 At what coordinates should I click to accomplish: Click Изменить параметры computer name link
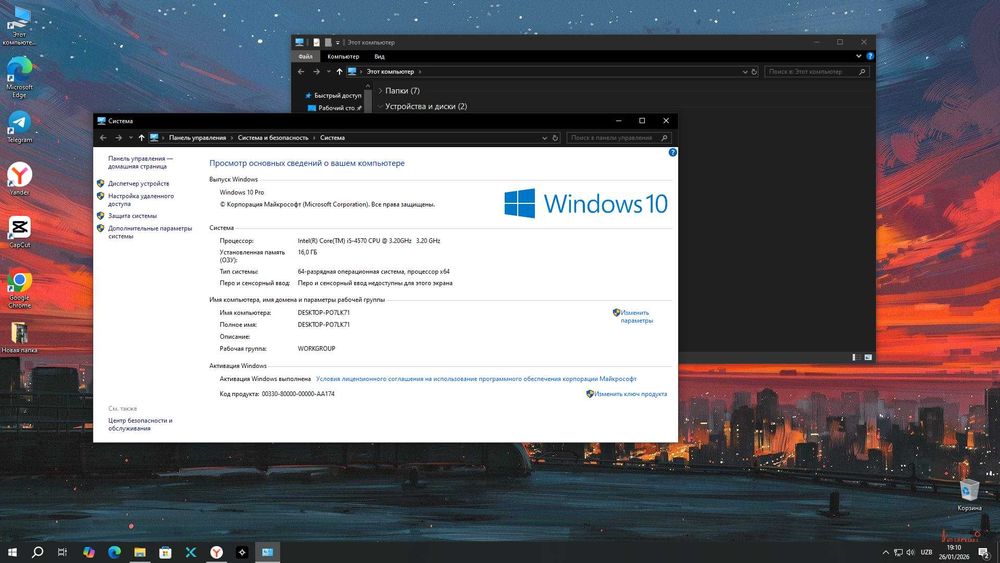636,316
